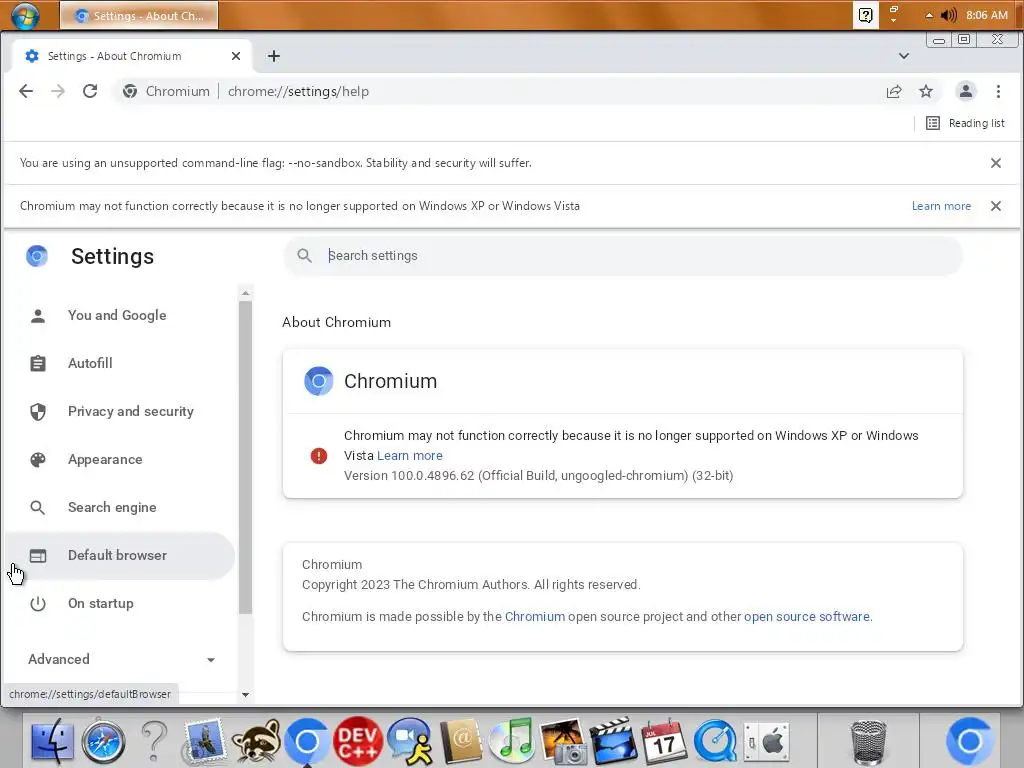Click Learn more in the infobar
This screenshot has width=1024, height=768.
(x=941, y=206)
